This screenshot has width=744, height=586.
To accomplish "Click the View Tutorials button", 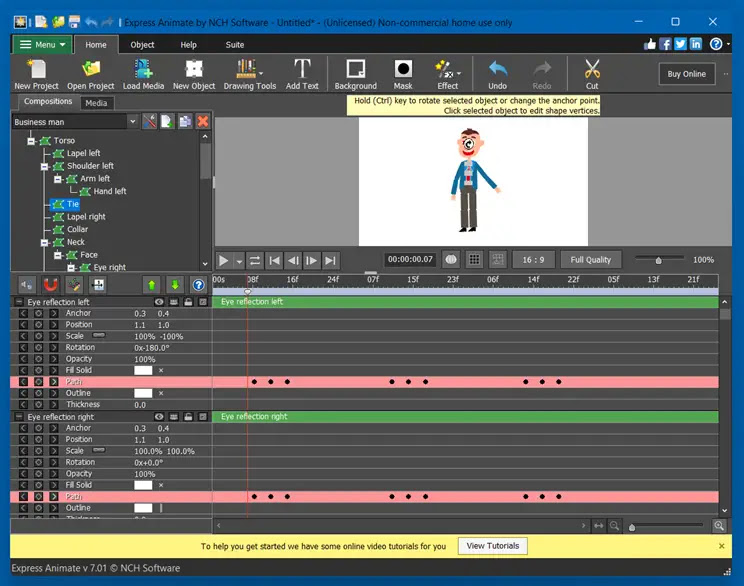I will coord(493,546).
